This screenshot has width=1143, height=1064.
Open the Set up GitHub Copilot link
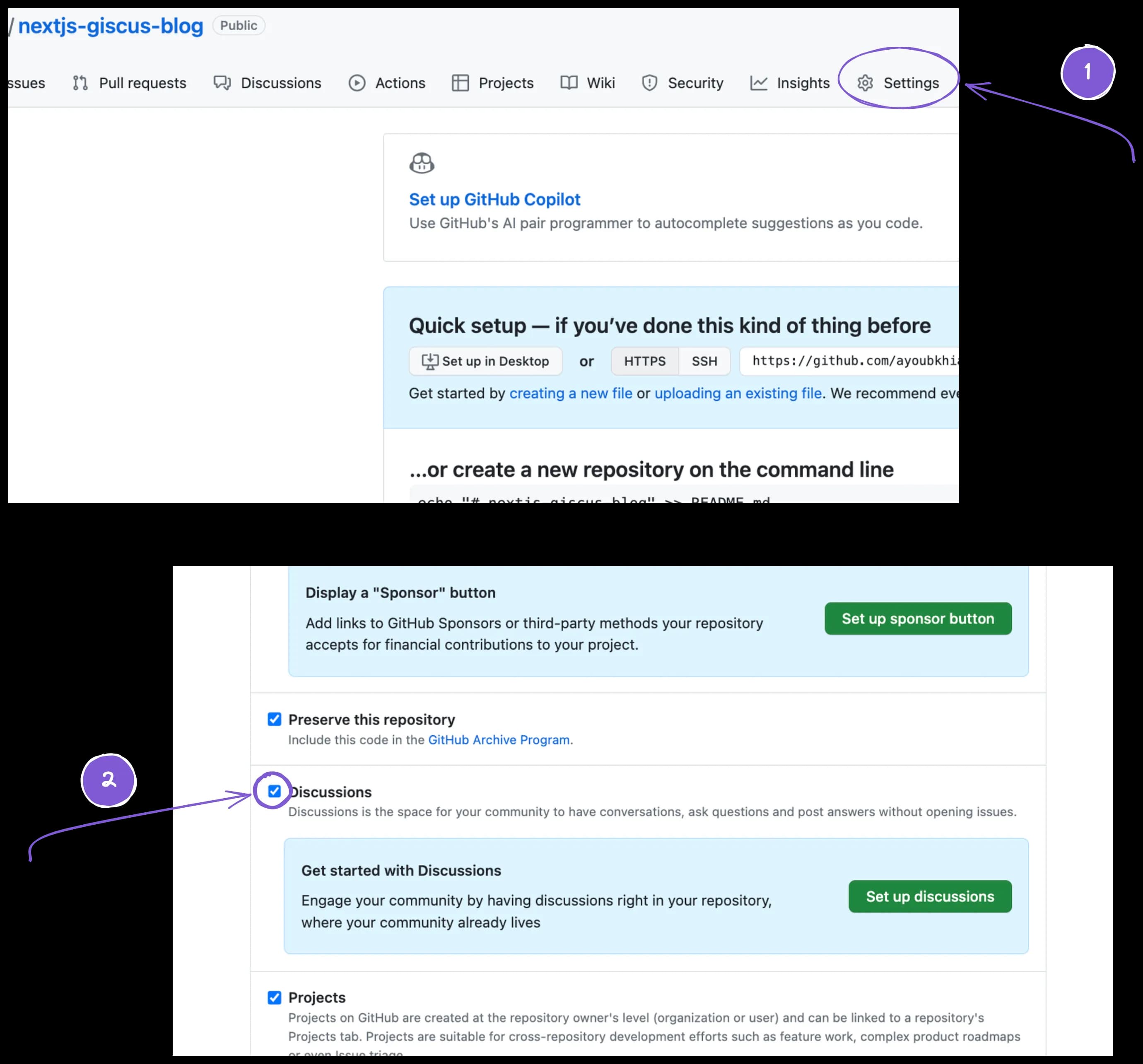494,200
